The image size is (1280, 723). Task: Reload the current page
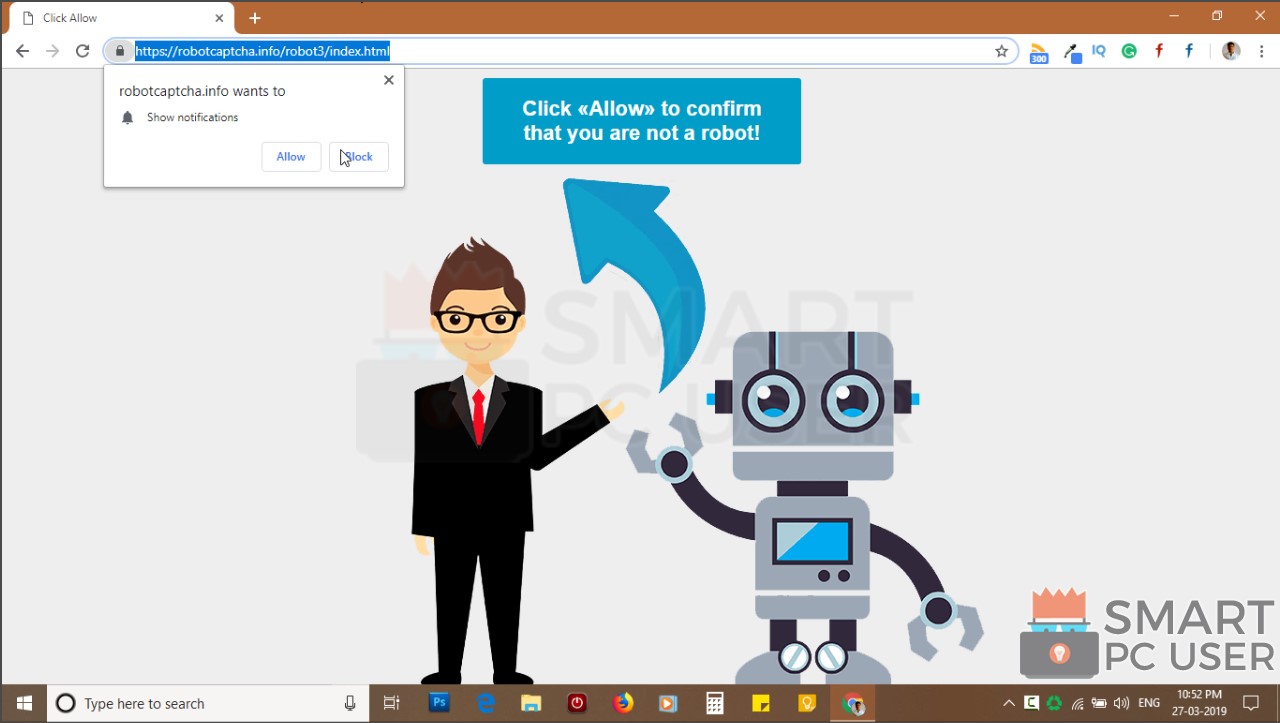pyautogui.click(x=82, y=51)
